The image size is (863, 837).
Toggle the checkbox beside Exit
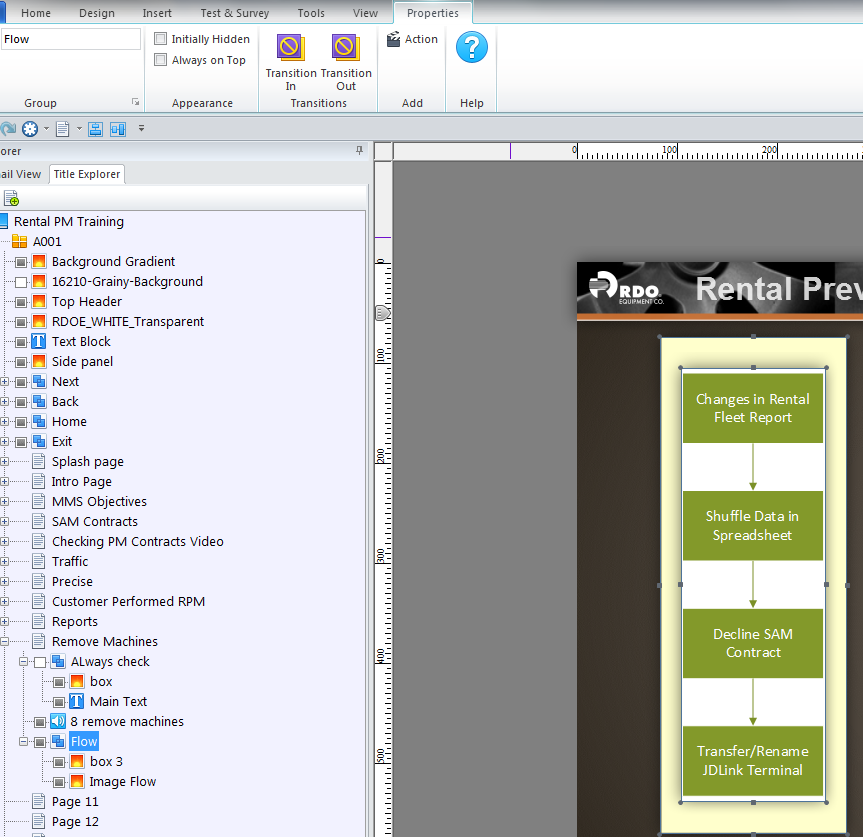(21, 442)
